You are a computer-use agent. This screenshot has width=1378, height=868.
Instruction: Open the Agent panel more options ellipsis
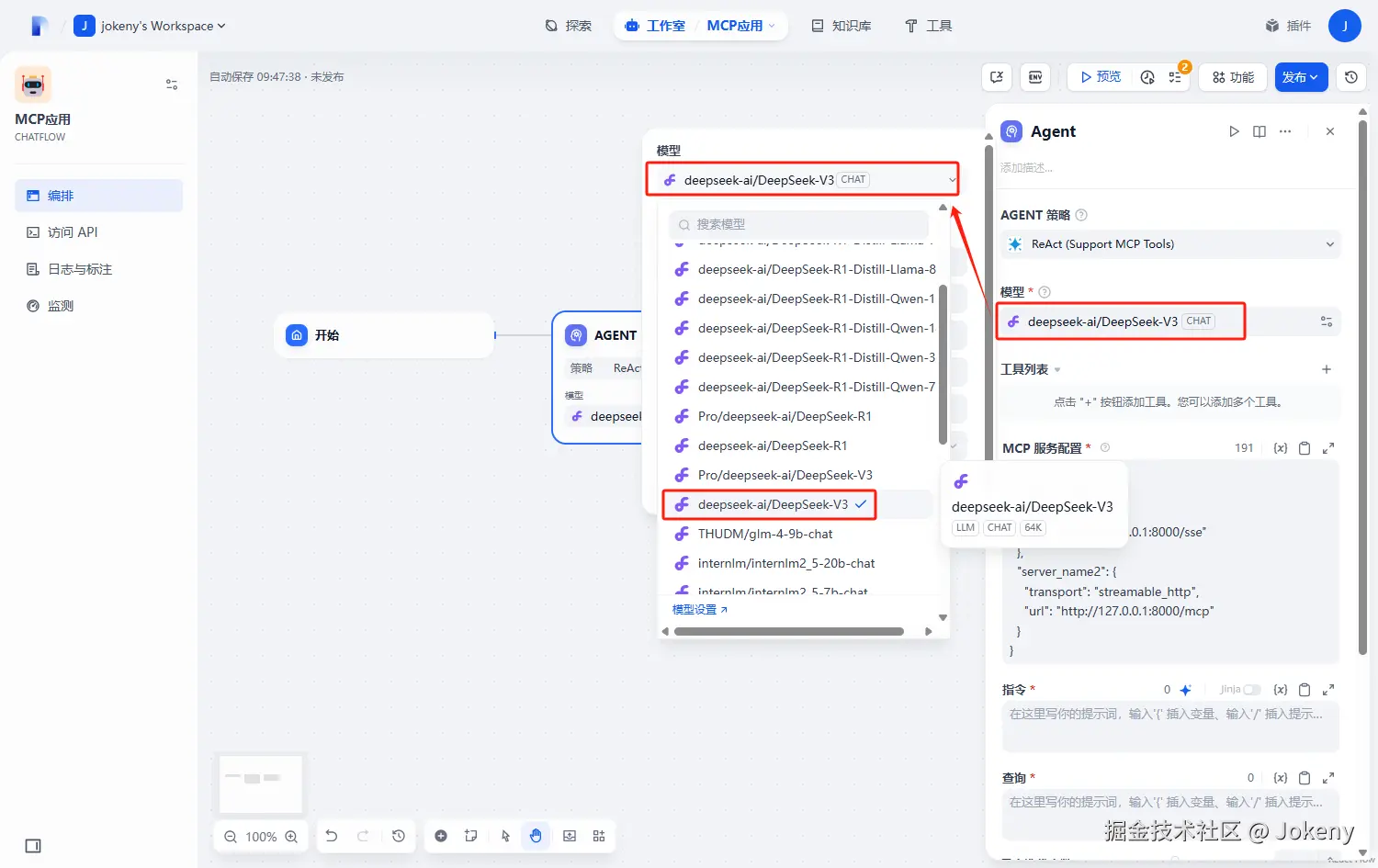(1285, 131)
